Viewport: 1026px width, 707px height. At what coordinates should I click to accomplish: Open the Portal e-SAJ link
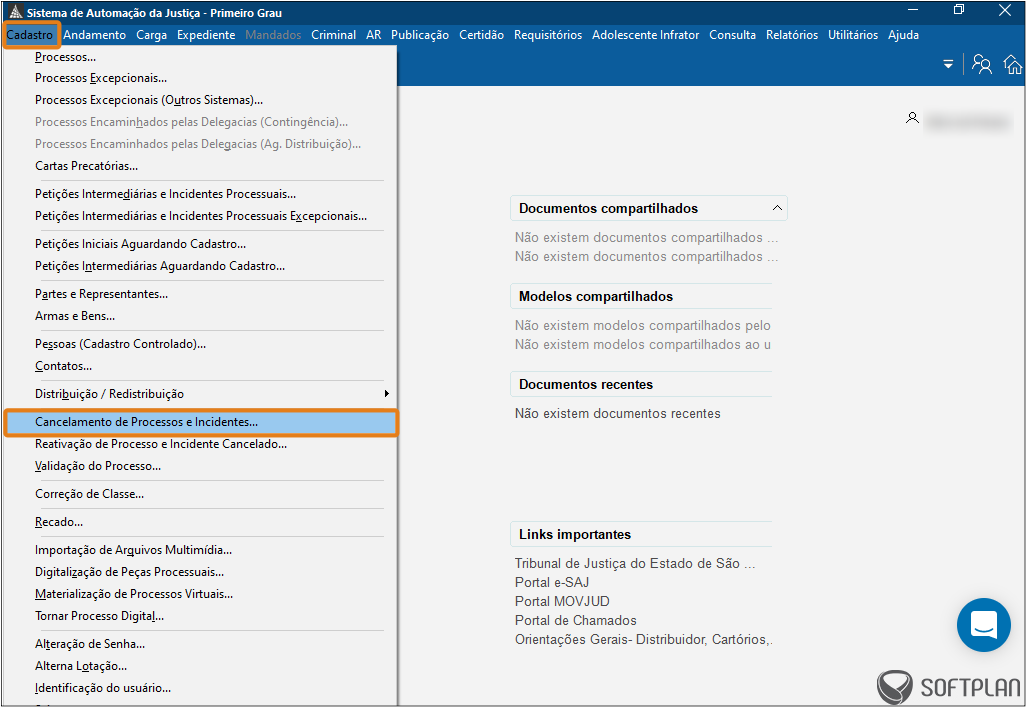552,583
